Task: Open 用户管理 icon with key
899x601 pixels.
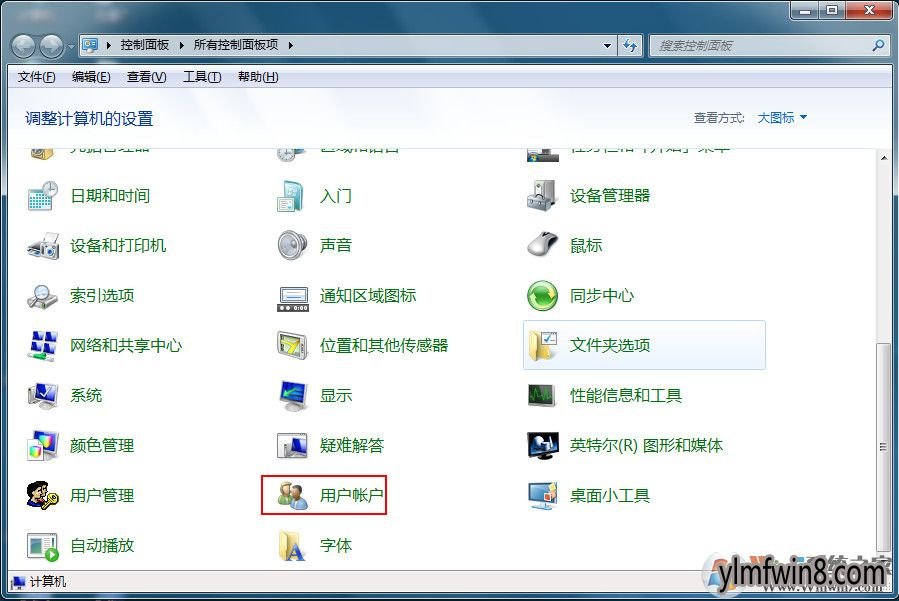Action: click(x=42, y=495)
